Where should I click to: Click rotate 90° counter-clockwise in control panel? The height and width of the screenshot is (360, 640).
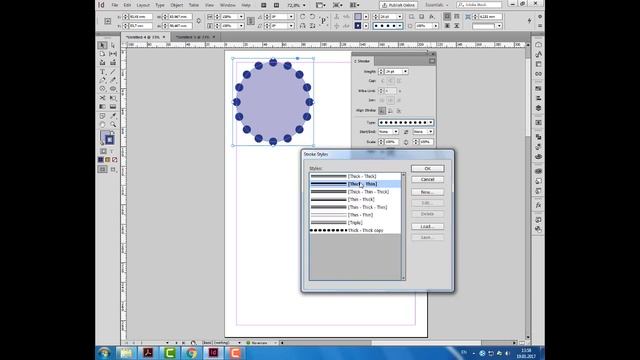[312, 17]
